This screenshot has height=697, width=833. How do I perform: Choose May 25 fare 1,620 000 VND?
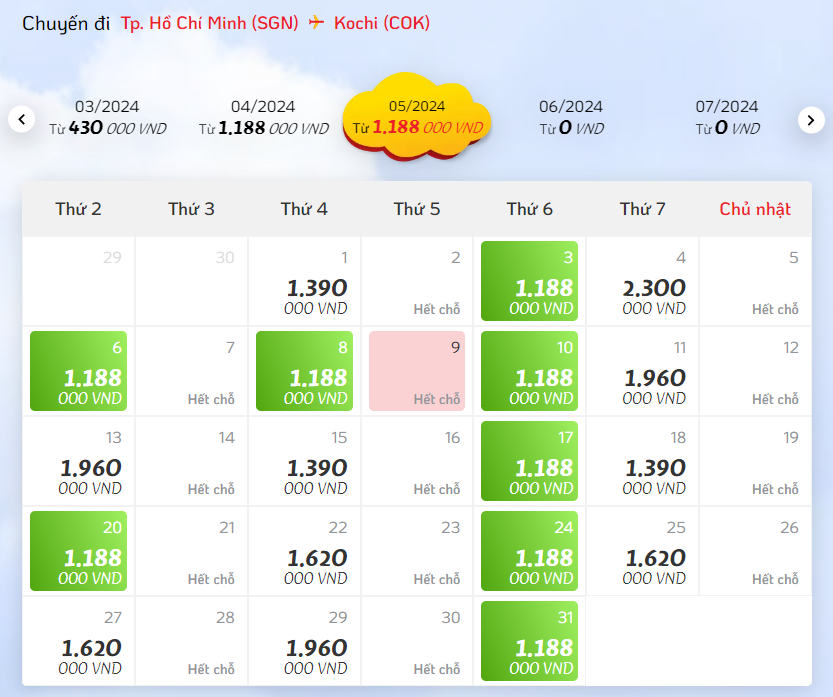click(642, 551)
